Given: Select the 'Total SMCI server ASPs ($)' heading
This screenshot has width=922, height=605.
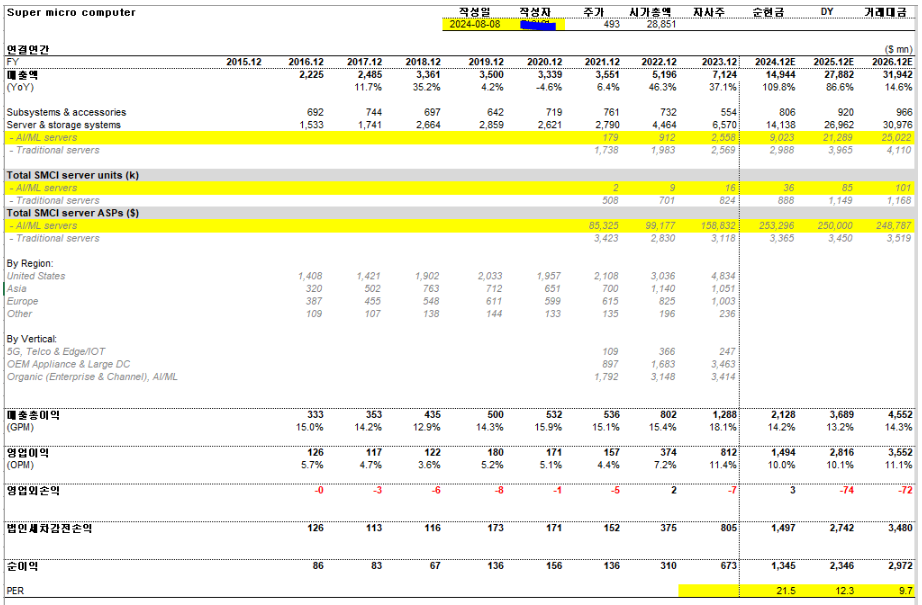Looking at the screenshot, I should (72, 213).
